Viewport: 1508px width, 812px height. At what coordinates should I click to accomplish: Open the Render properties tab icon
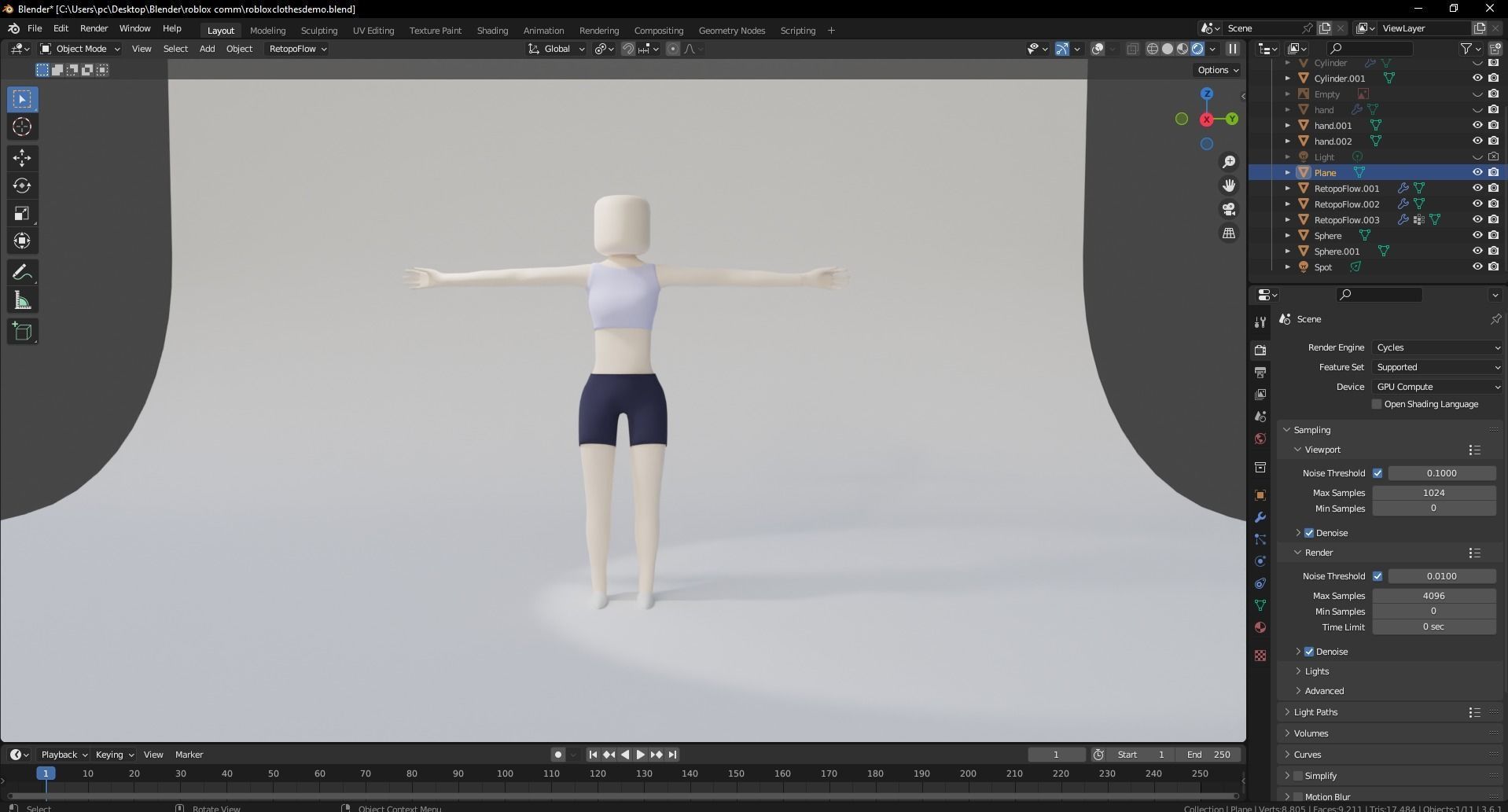pyautogui.click(x=1260, y=350)
